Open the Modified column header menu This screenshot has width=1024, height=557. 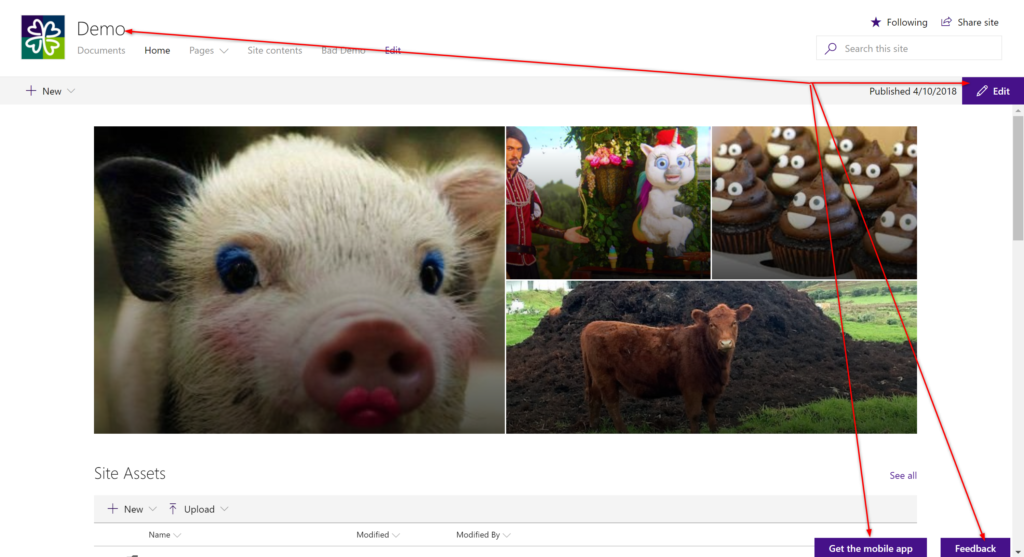(x=377, y=535)
